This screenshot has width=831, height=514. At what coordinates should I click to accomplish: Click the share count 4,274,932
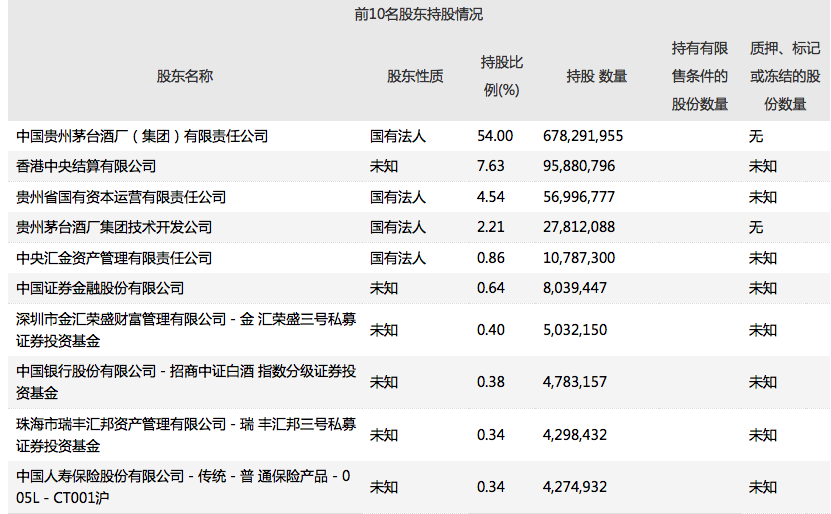click(x=575, y=487)
